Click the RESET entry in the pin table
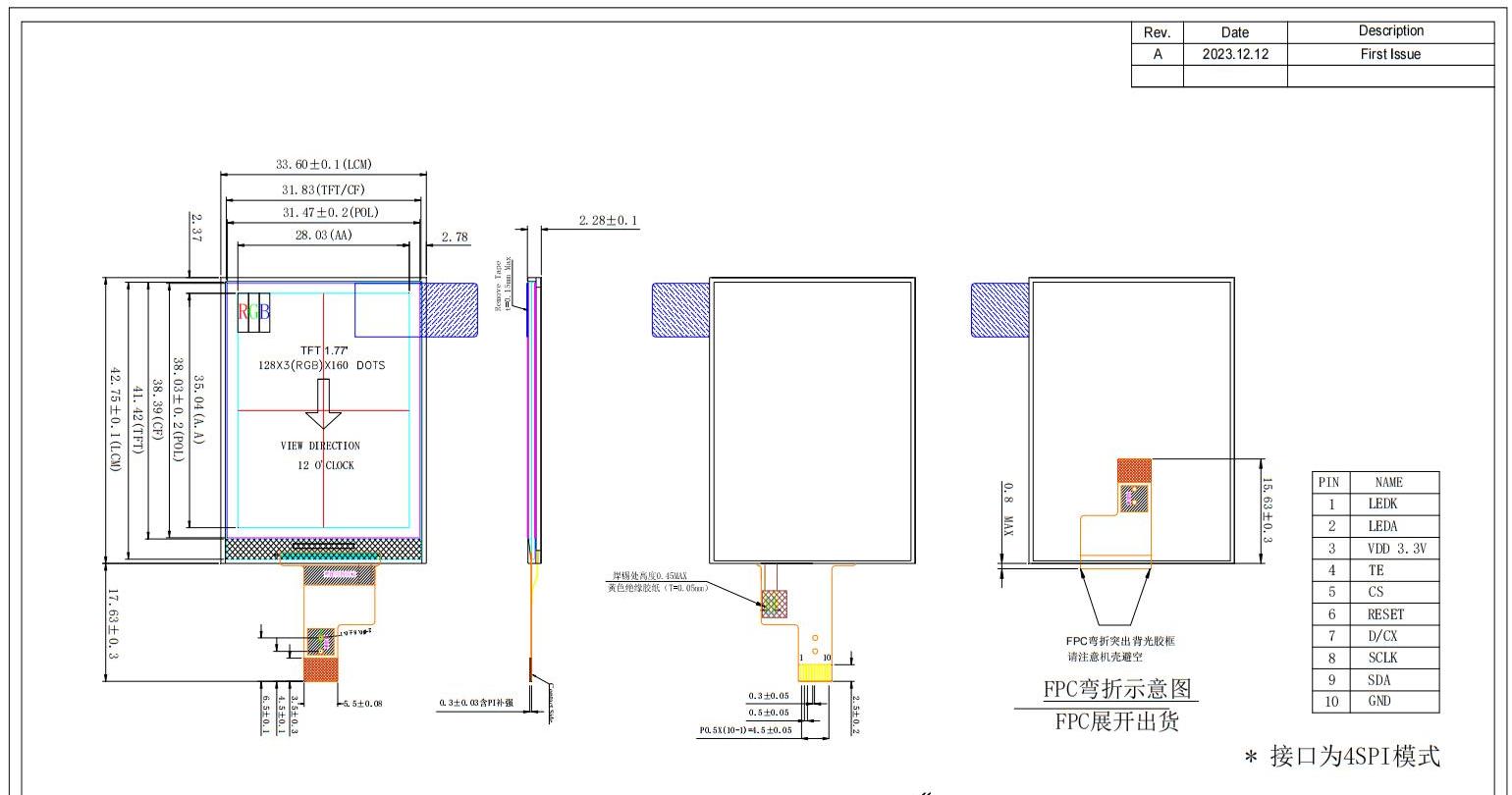This screenshot has width=1512, height=795. (x=1384, y=614)
